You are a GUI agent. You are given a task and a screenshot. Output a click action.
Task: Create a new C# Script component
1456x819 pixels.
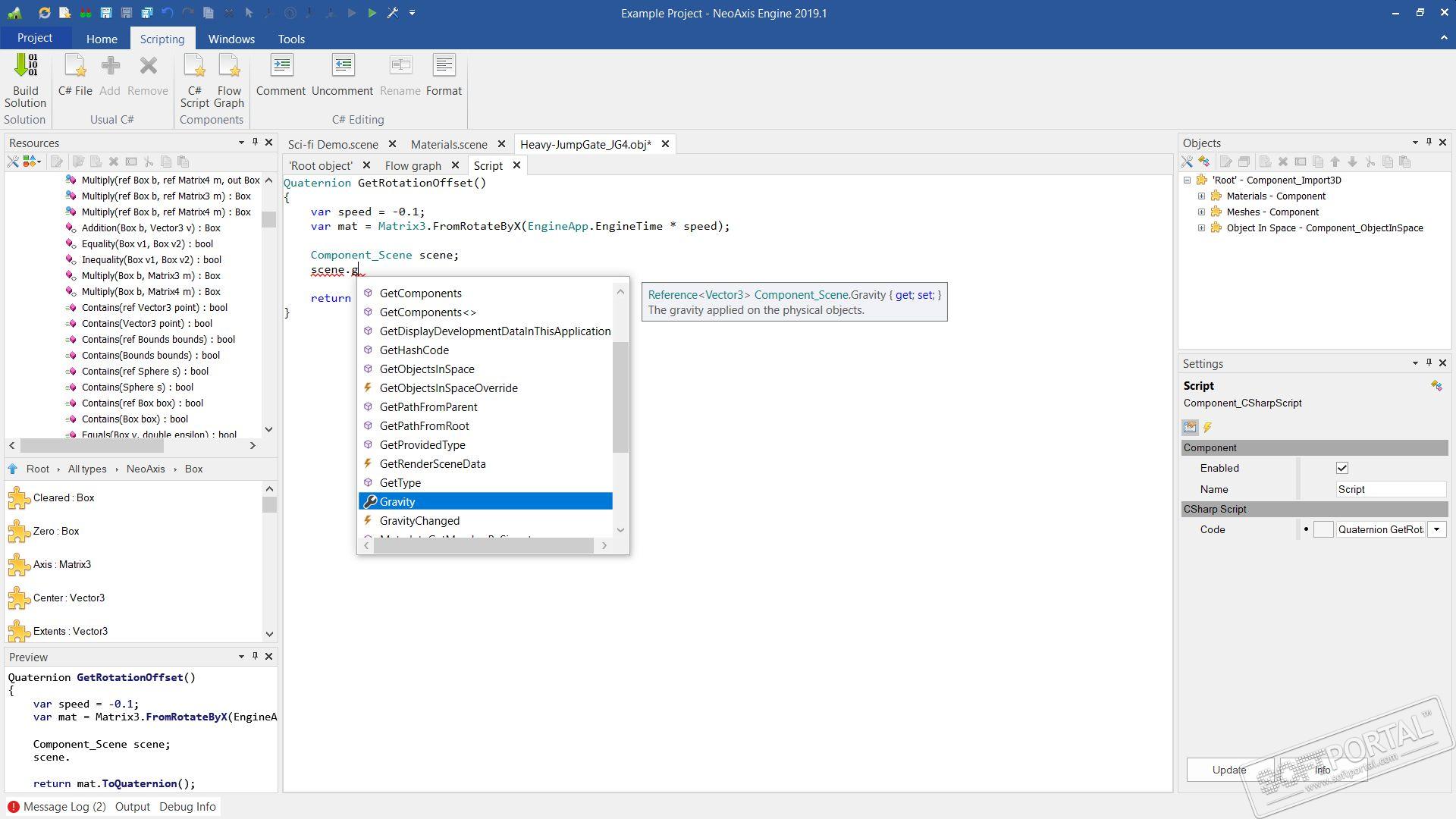click(x=194, y=80)
